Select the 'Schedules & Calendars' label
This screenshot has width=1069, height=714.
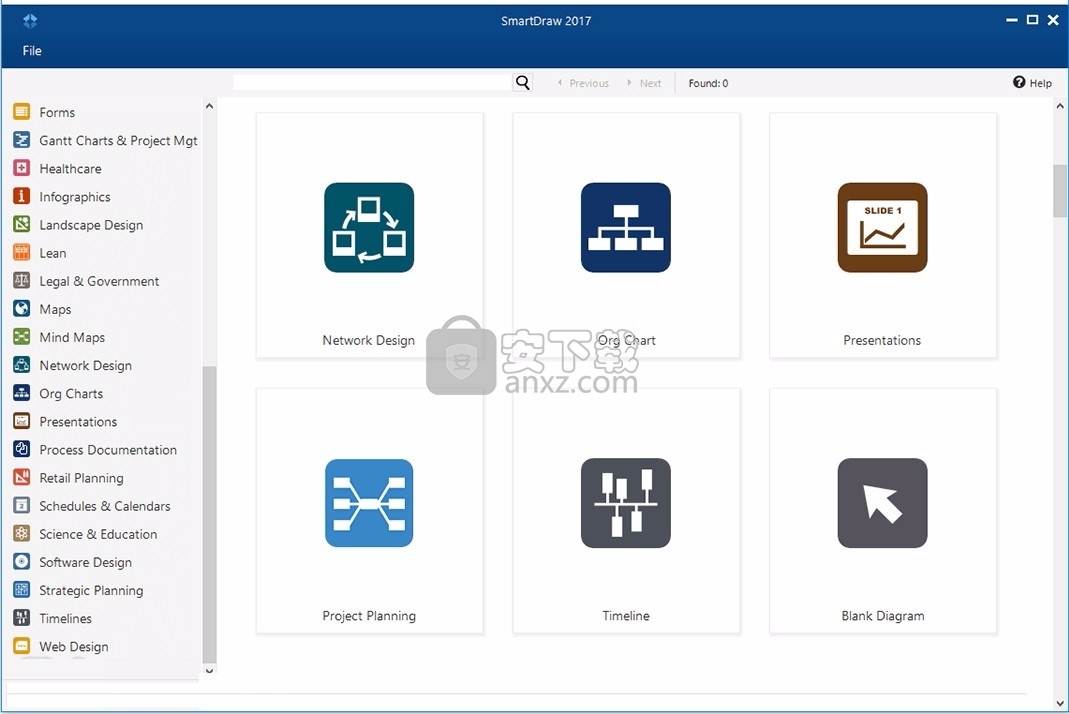pyautogui.click(x=105, y=505)
